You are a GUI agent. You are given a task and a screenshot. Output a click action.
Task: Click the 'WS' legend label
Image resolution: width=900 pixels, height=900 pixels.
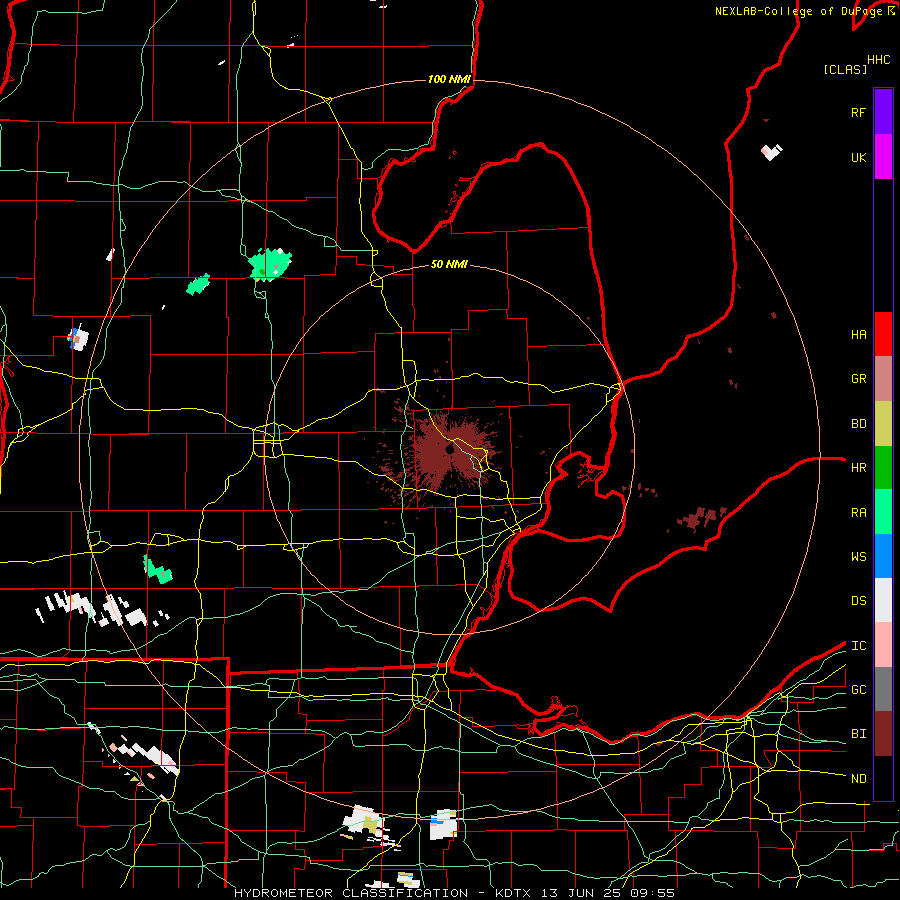click(859, 556)
